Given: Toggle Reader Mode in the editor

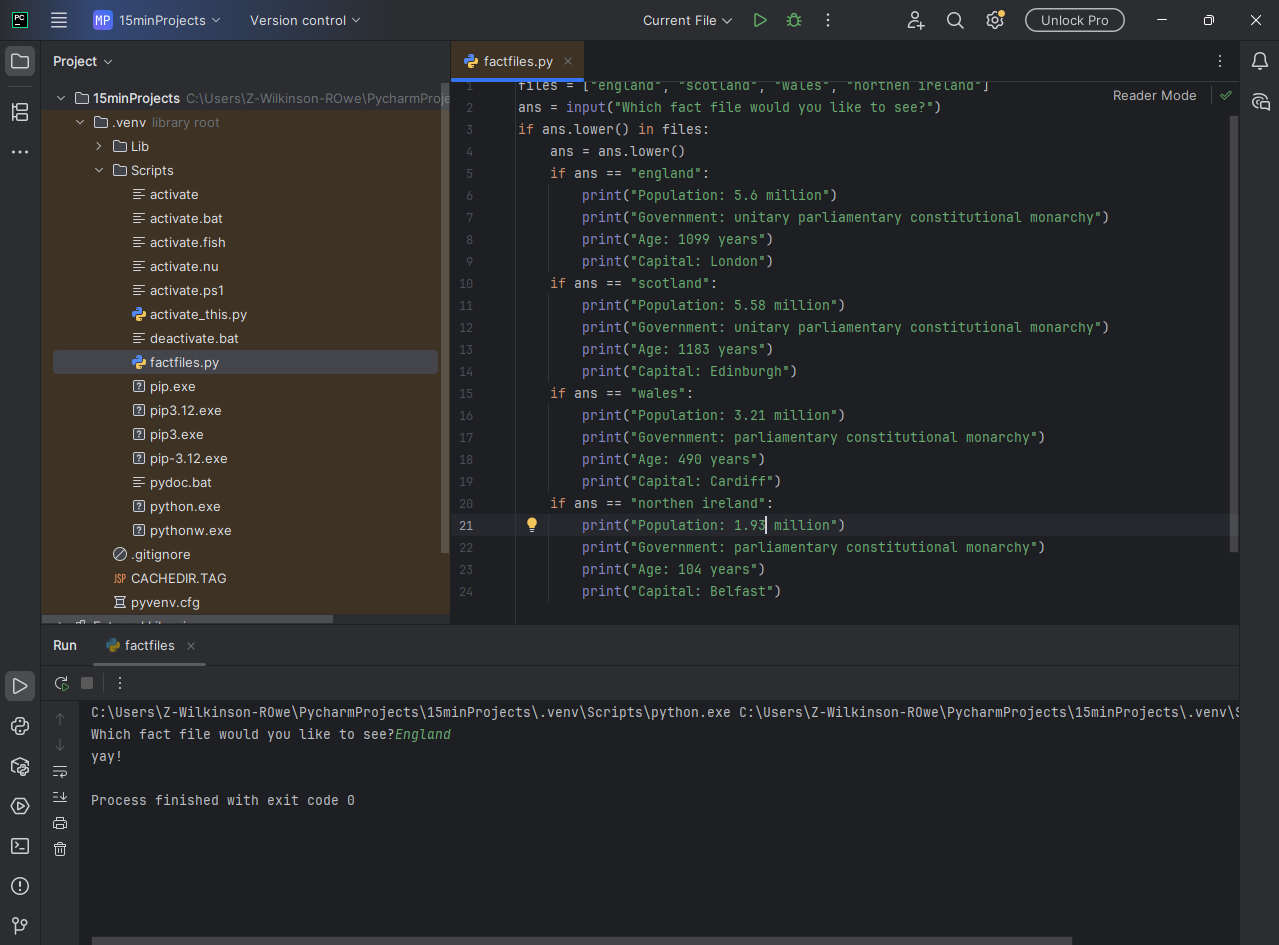Looking at the screenshot, I should pos(1154,96).
